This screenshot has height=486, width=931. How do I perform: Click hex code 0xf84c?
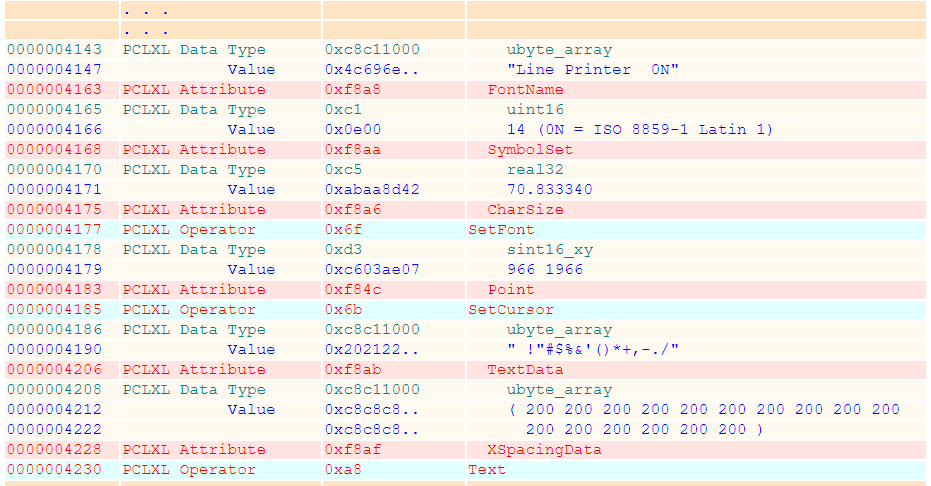353,290
